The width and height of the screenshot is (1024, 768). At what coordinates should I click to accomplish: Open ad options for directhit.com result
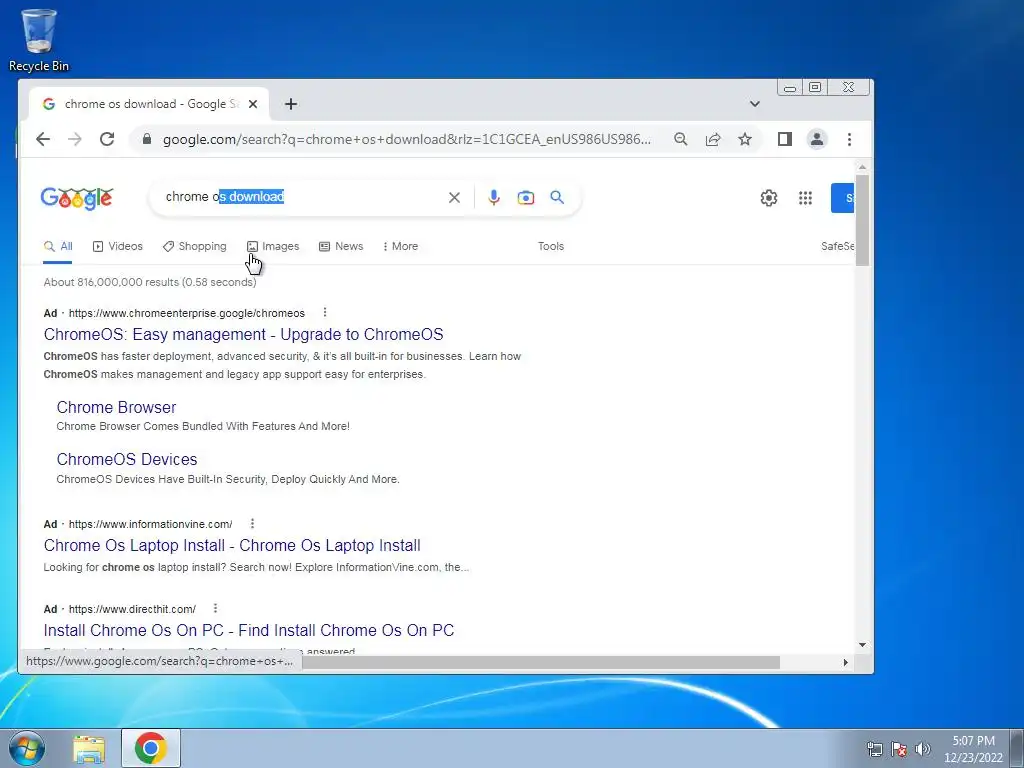tap(215, 608)
